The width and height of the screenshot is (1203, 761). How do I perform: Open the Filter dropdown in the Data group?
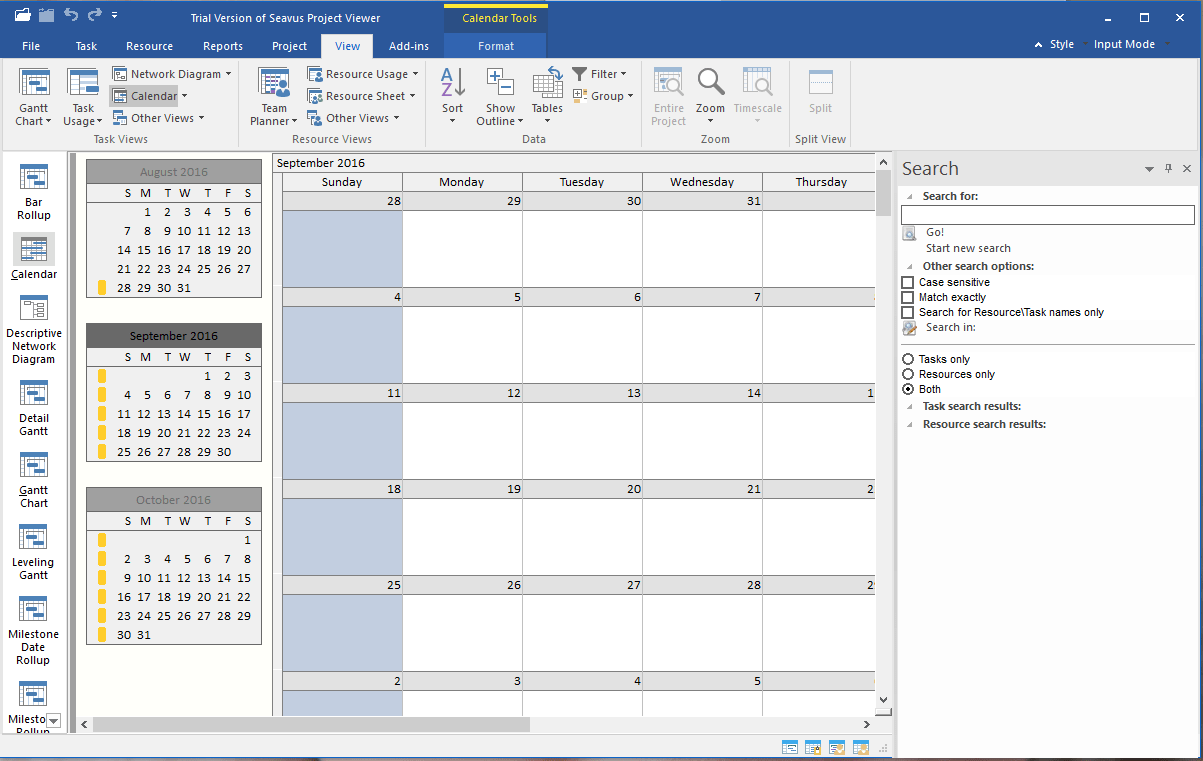click(601, 73)
